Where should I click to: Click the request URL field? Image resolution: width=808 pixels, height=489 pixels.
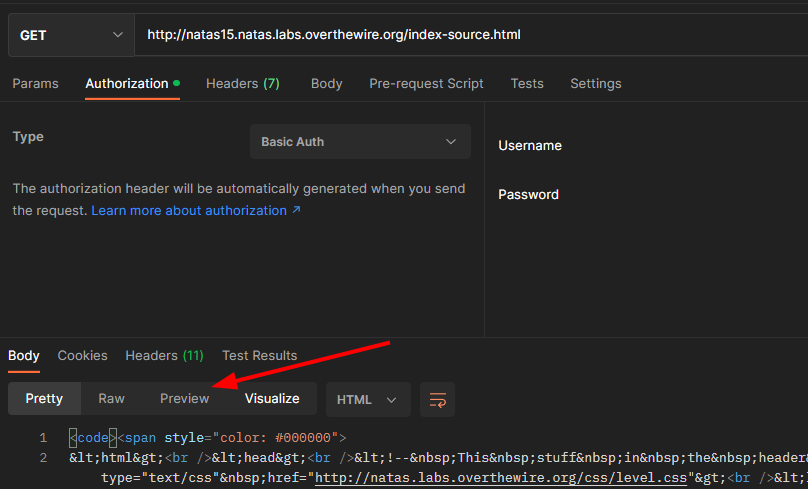[470, 35]
